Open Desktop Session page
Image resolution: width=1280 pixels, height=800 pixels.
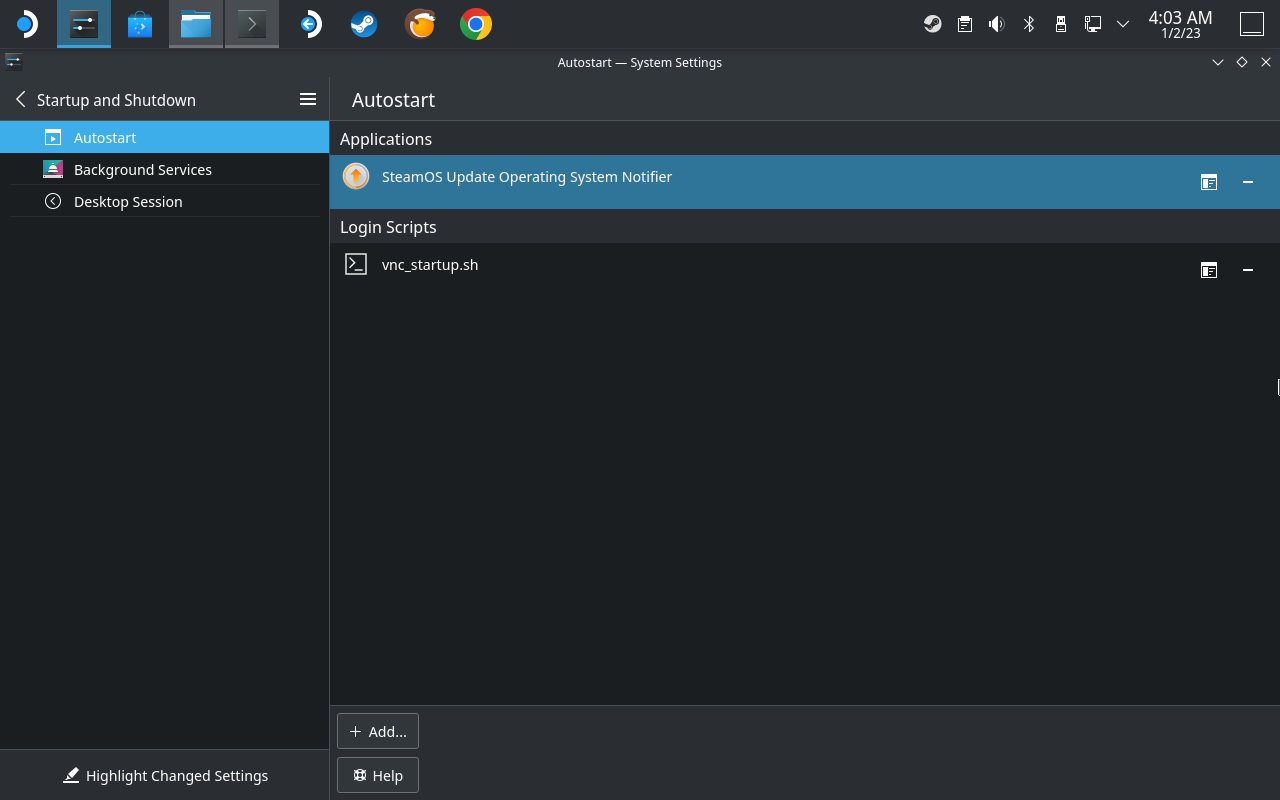pyautogui.click(x=164, y=201)
